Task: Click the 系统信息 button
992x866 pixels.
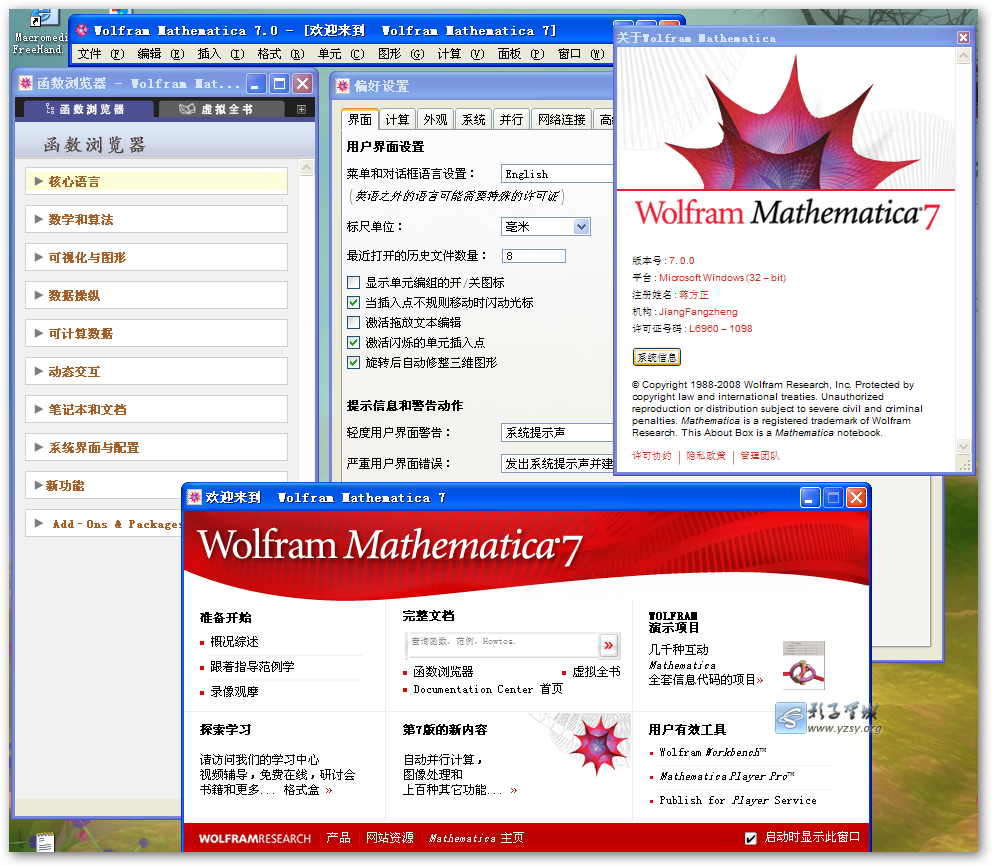Action: coord(656,357)
